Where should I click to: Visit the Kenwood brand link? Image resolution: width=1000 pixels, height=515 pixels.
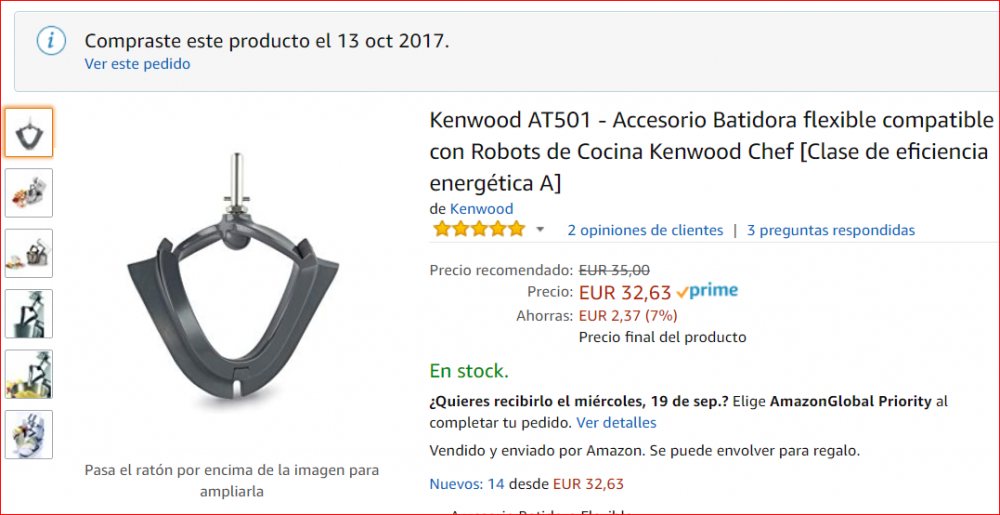point(482,209)
